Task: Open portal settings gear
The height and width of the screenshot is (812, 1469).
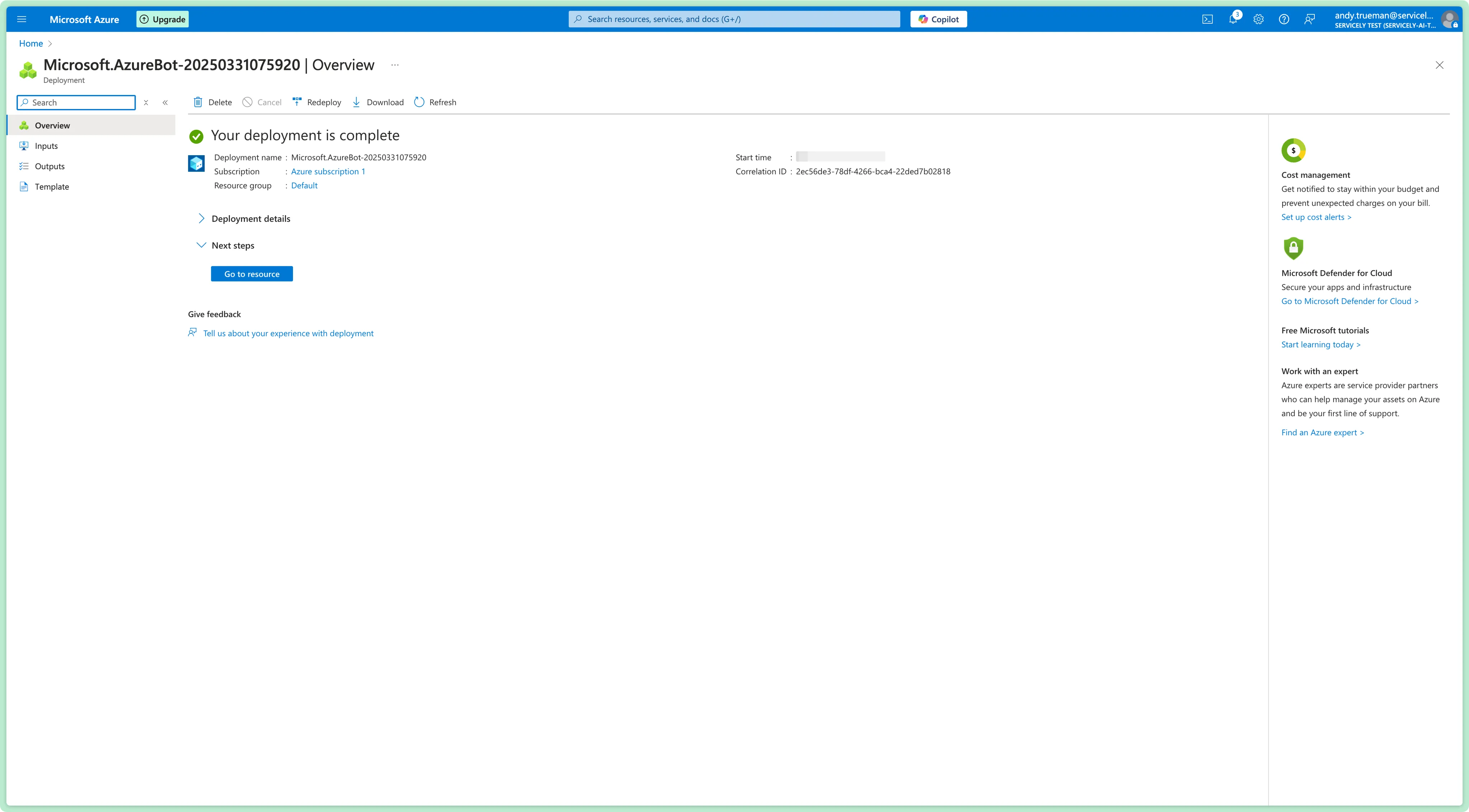Action: tap(1258, 19)
